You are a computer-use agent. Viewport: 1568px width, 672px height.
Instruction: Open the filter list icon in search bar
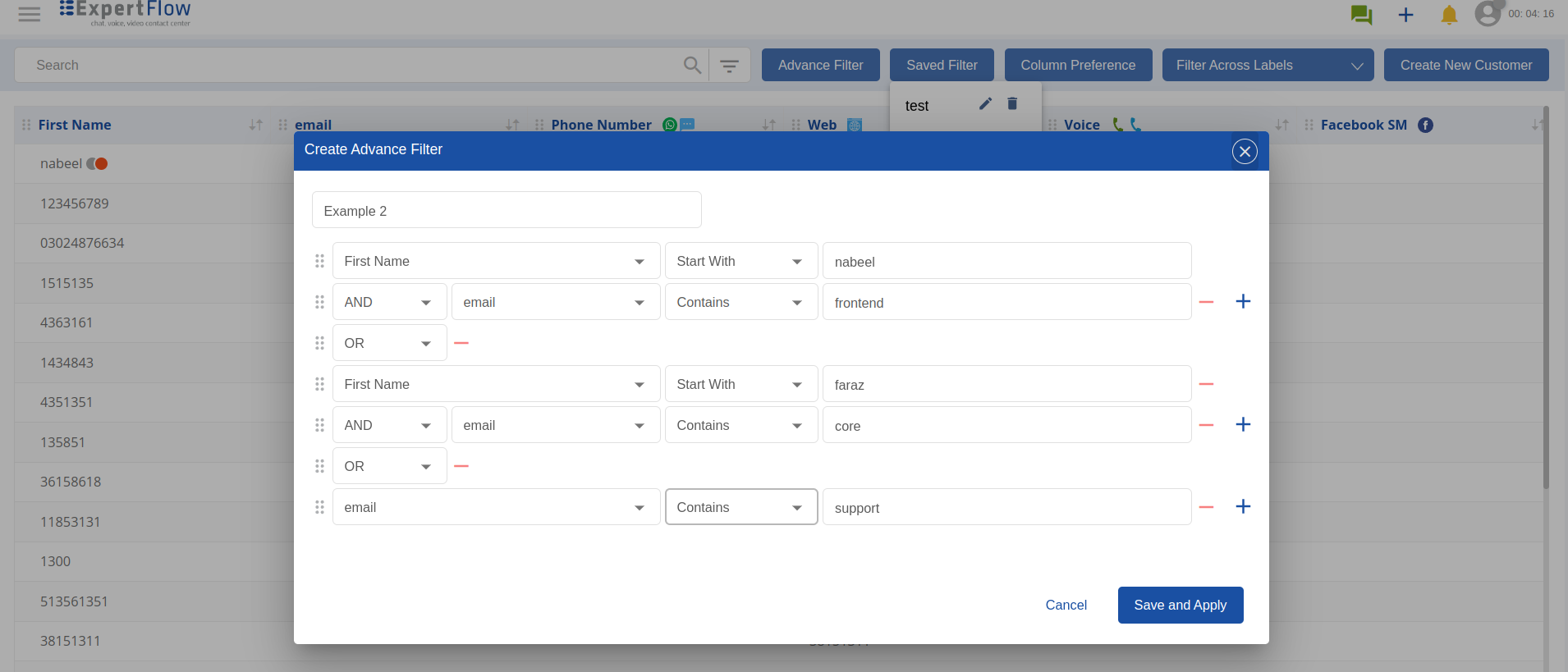tap(729, 66)
